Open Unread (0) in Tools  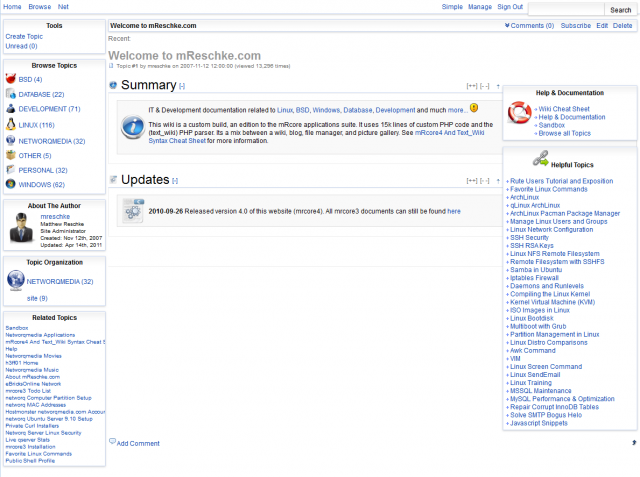(x=21, y=46)
